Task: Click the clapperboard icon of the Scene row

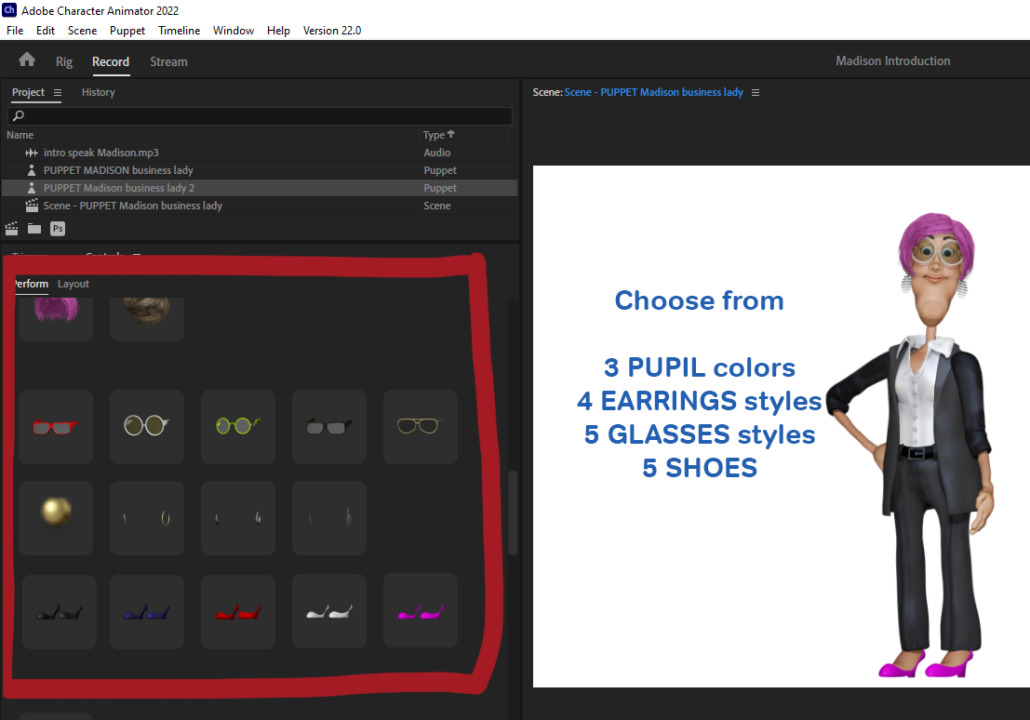Action: pyautogui.click(x=31, y=206)
